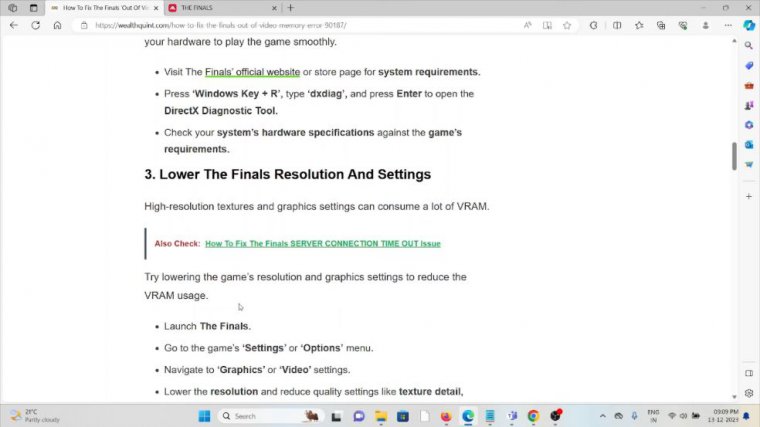The height and width of the screenshot is (427, 760).
Task: Open Read aloud from address bar
Action: [527, 25]
